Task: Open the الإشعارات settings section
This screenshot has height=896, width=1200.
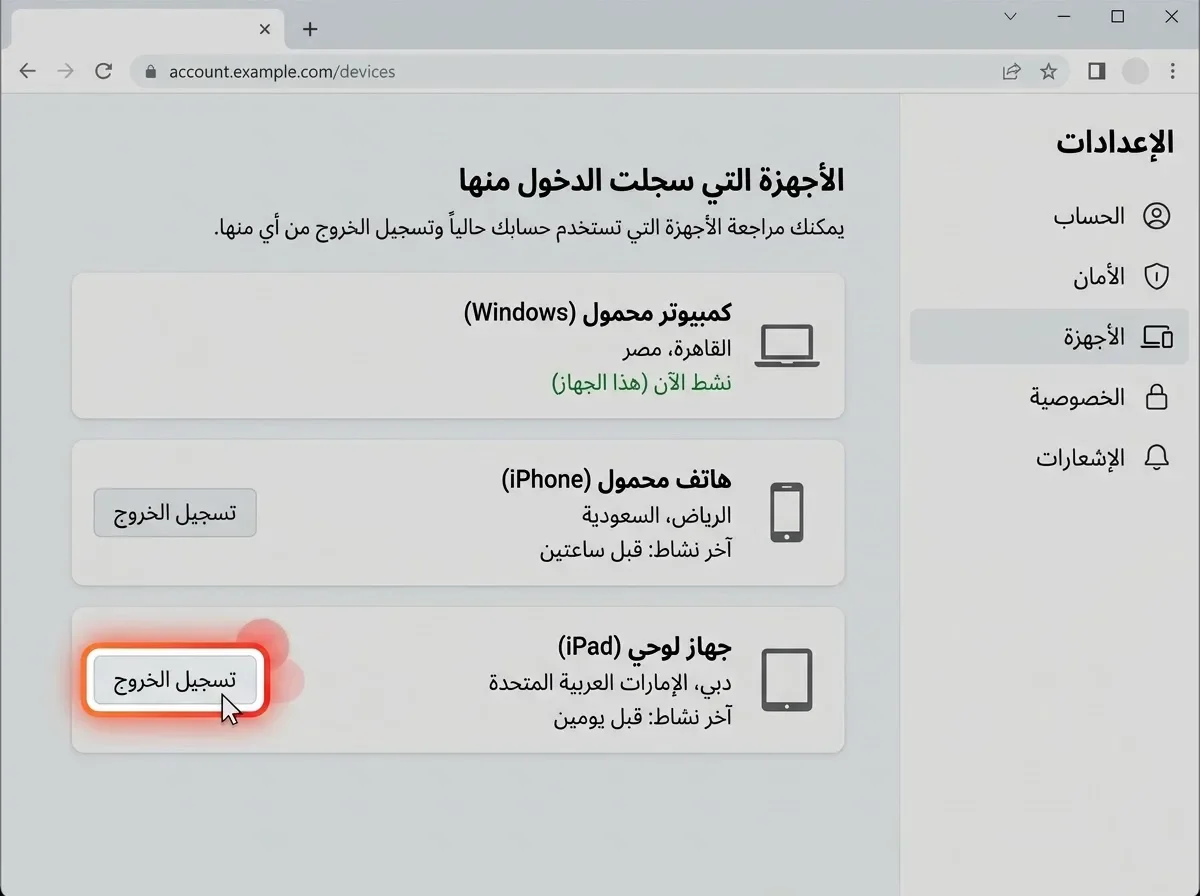Action: coord(1049,458)
